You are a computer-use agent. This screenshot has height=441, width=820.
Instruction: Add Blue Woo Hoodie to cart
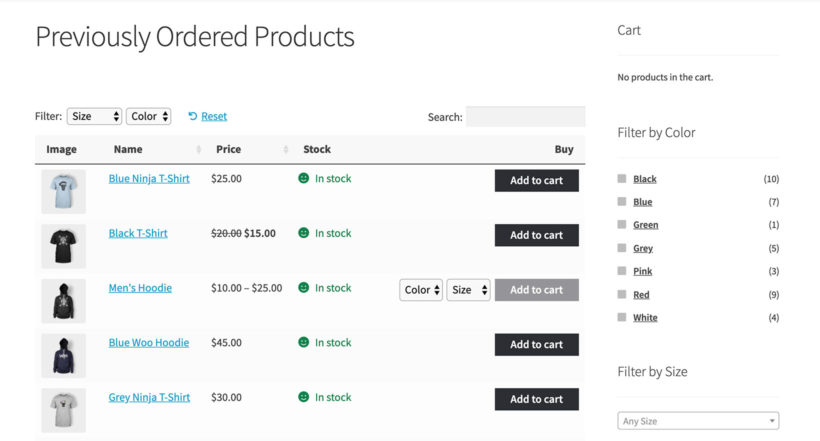[537, 344]
